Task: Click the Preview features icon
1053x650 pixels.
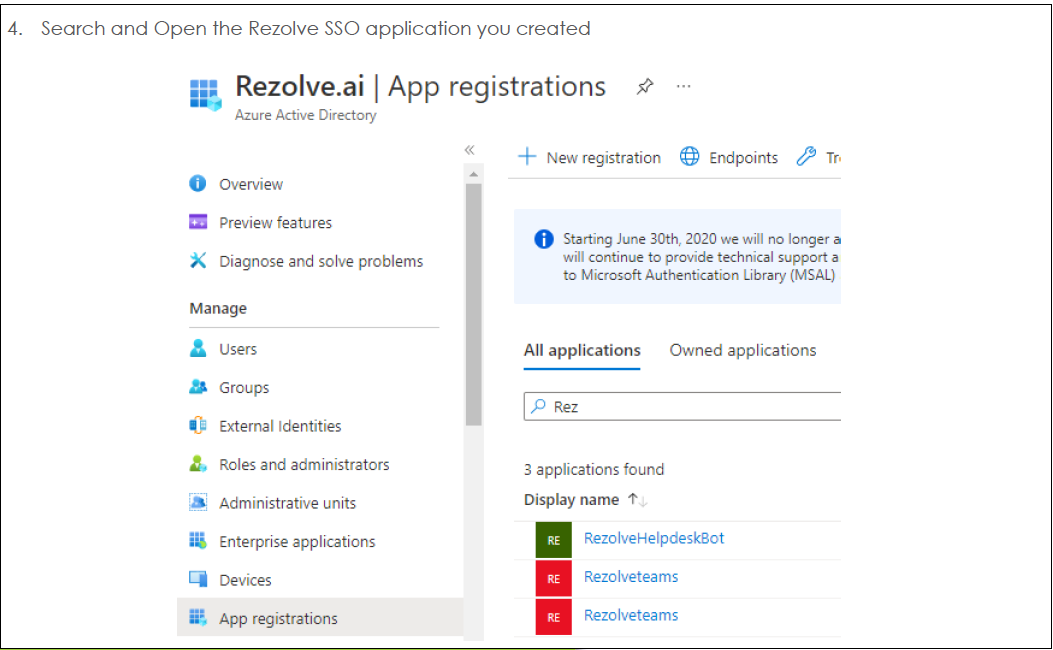Action: click(x=197, y=222)
